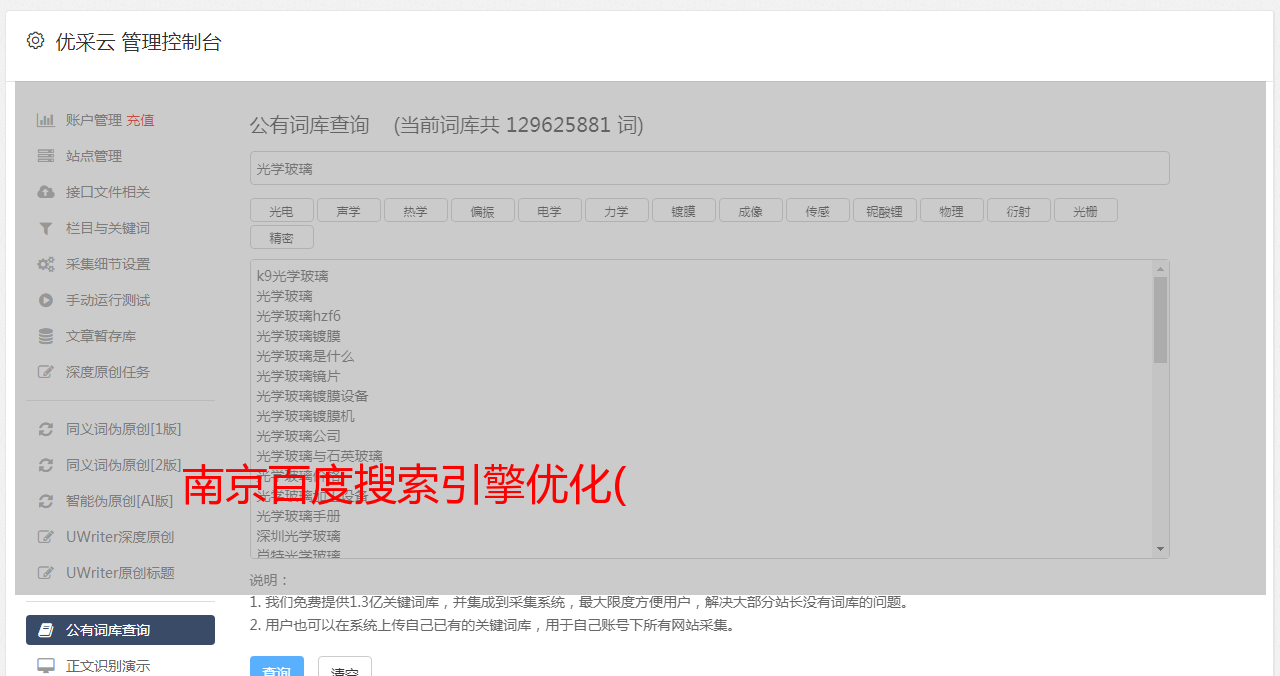This screenshot has width=1280, height=676.
Task: Click the 精密 tag button
Action: pos(281,237)
